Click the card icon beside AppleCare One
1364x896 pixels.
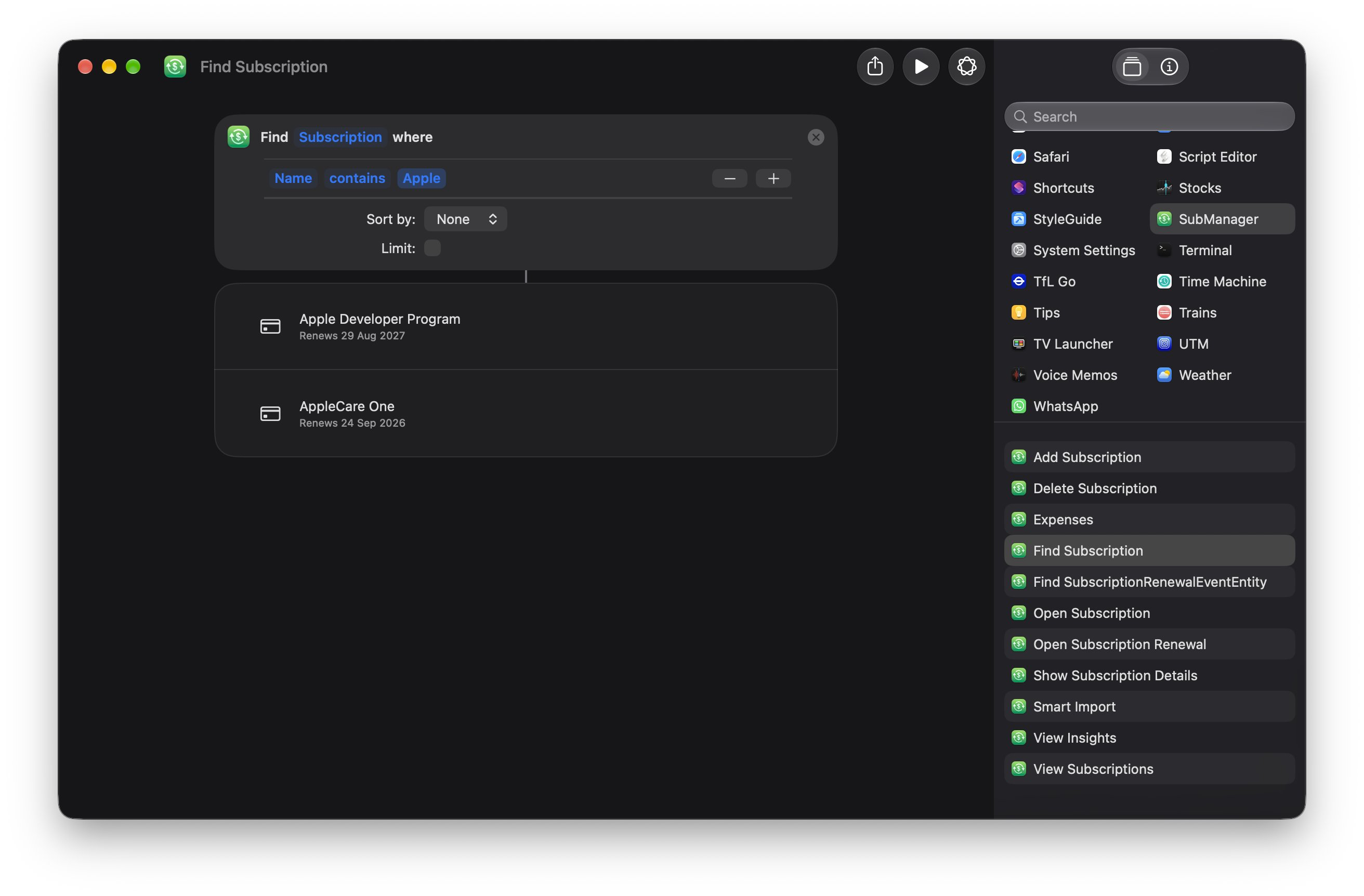coord(270,414)
